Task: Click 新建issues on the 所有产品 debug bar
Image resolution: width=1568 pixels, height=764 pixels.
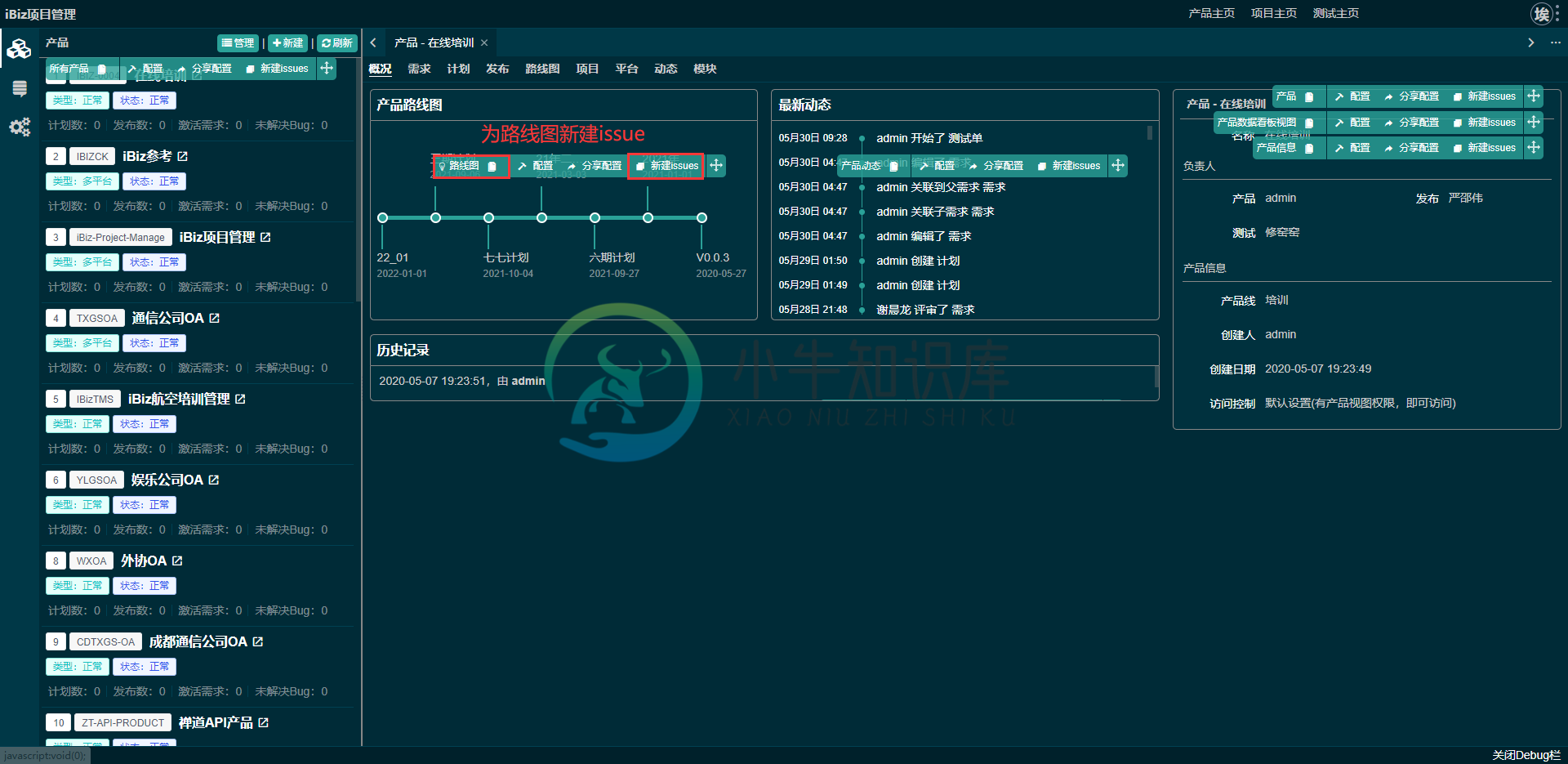Action: tap(277, 69)
